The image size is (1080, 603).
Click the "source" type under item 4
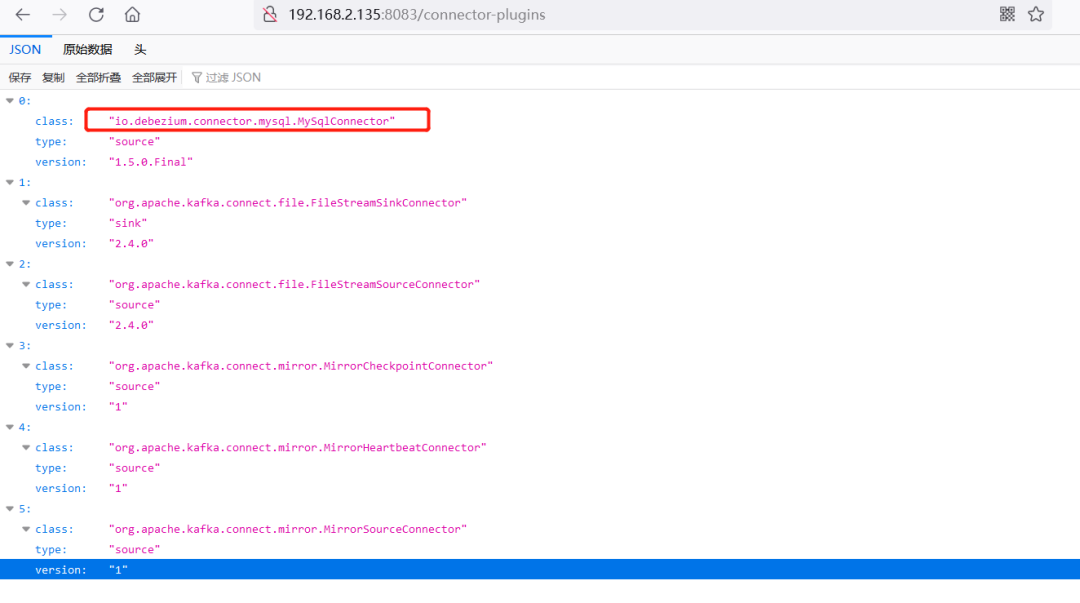coord(134,468)
